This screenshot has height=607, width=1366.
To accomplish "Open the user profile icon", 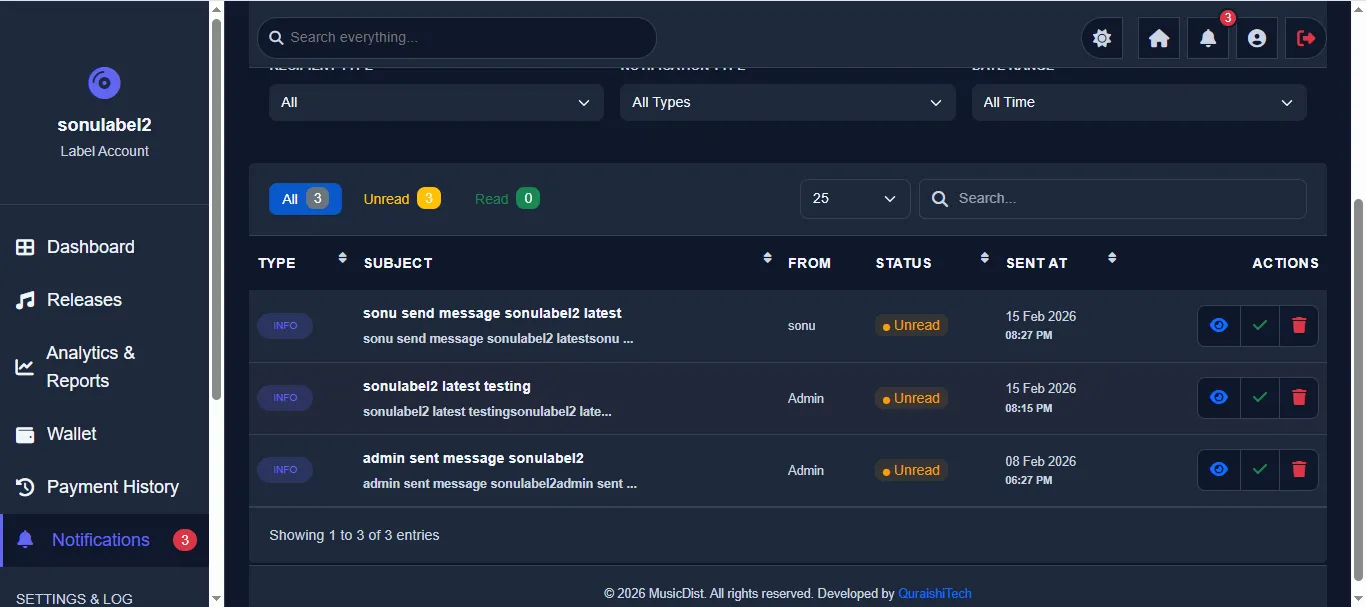I will [1257, 38].
